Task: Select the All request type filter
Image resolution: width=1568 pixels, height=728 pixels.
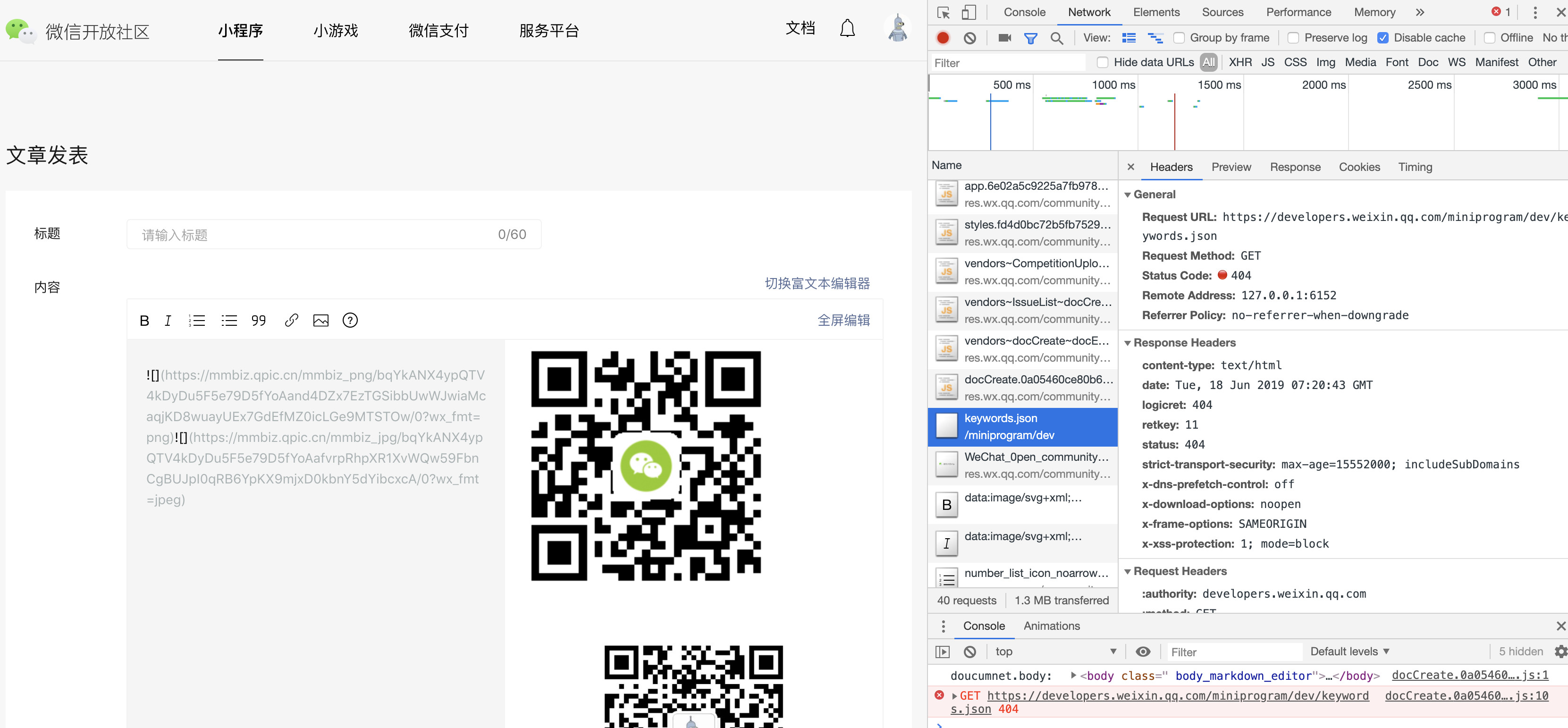Action: (1208, 63)
